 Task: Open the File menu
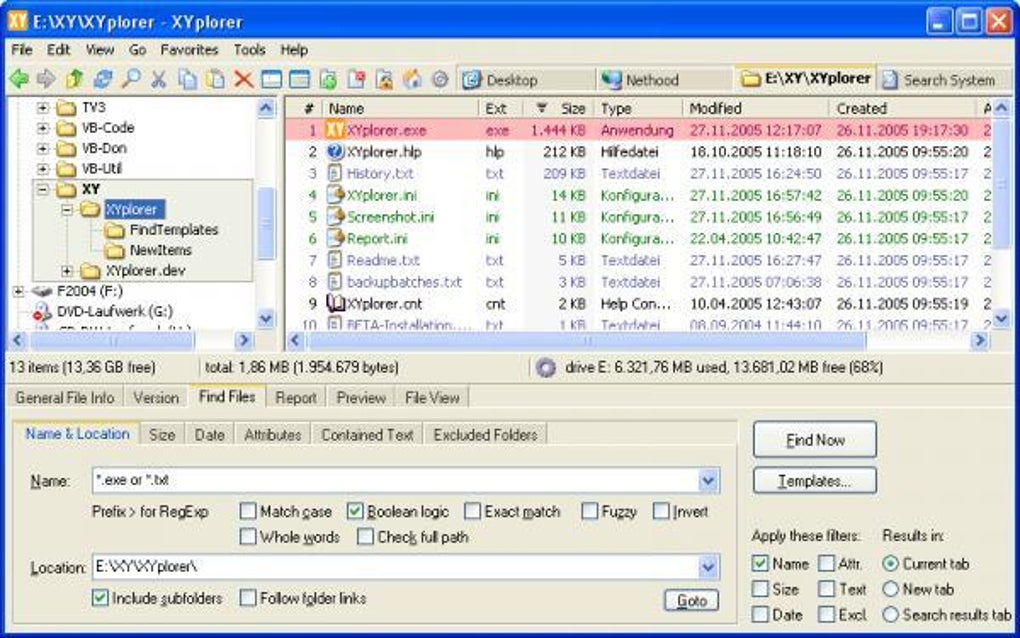(21, 50)
